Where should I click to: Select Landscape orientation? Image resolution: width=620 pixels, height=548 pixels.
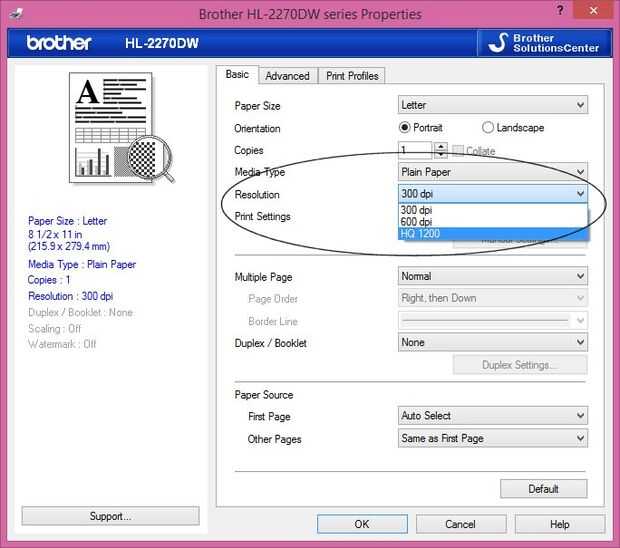[x=513, y=128]
